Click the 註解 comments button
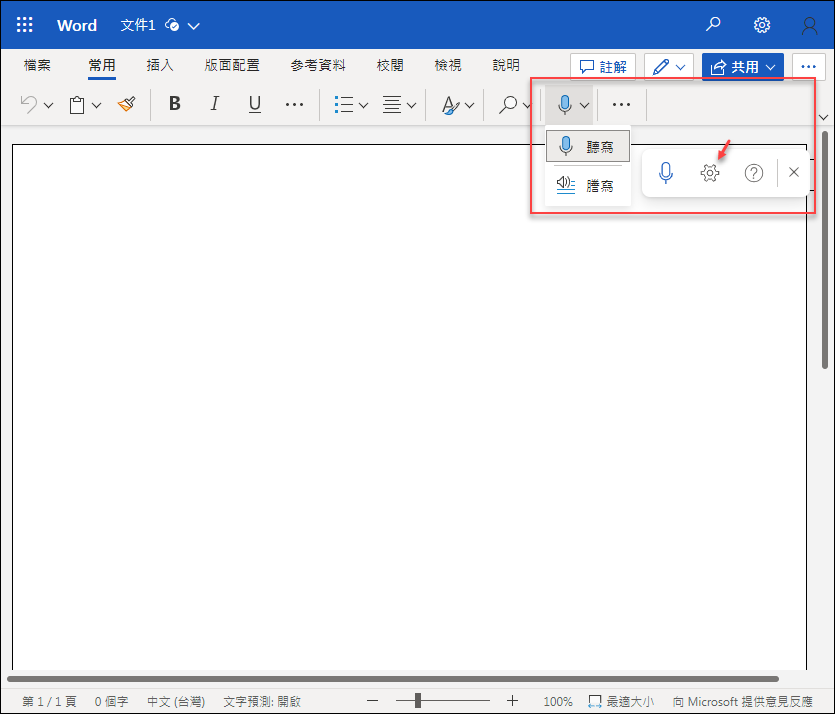This screenshot has width=835, height=714. coord(603,67)
